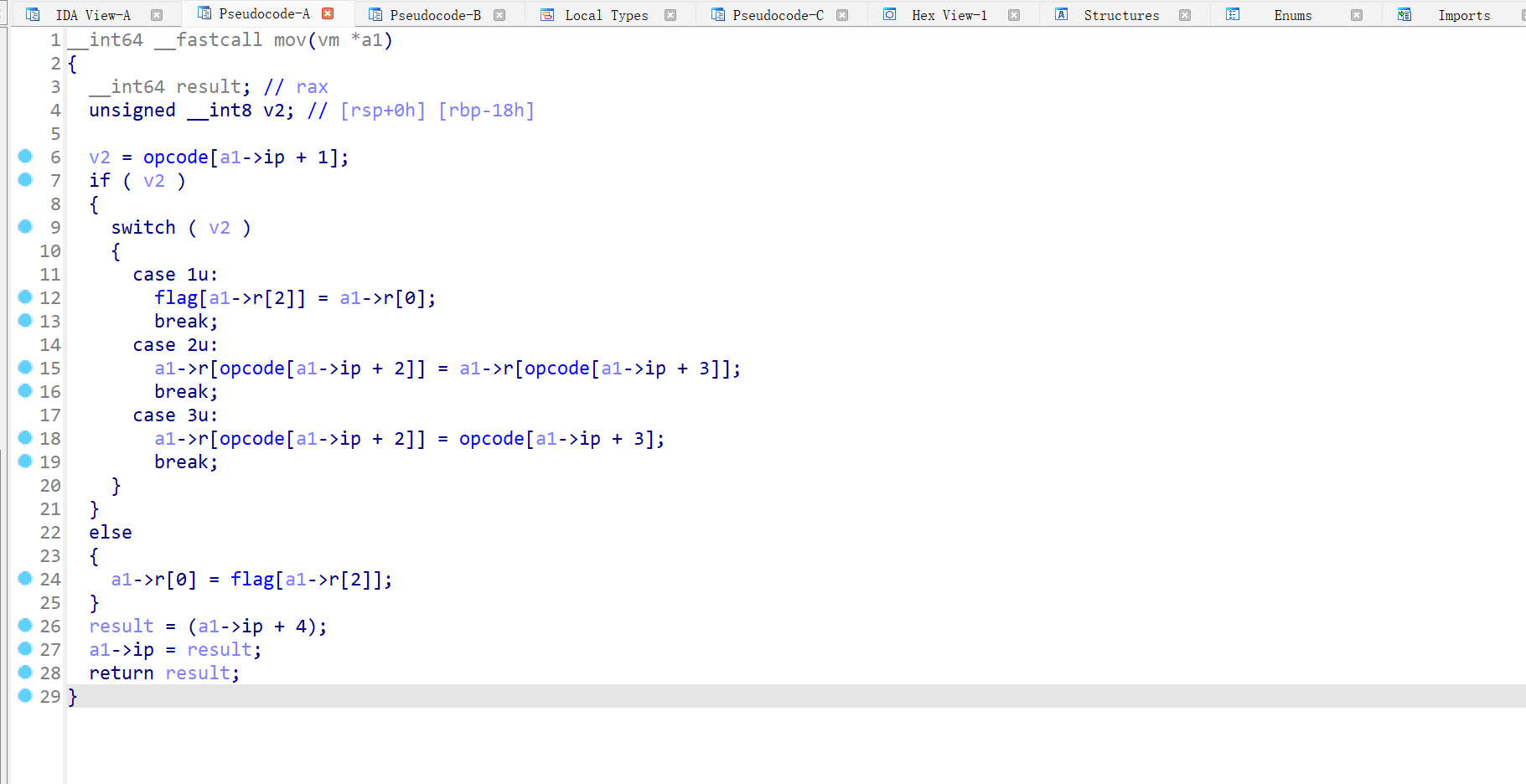Toggle breakpoint dot on line 12
This screenshot has width=1526, height=784.
pyautogui.click(x=25, y=297)
